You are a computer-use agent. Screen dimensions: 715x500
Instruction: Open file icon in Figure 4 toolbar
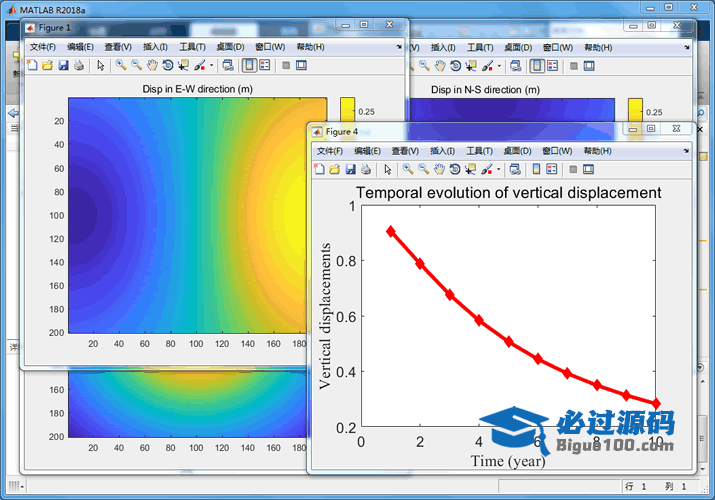point(335,170)
